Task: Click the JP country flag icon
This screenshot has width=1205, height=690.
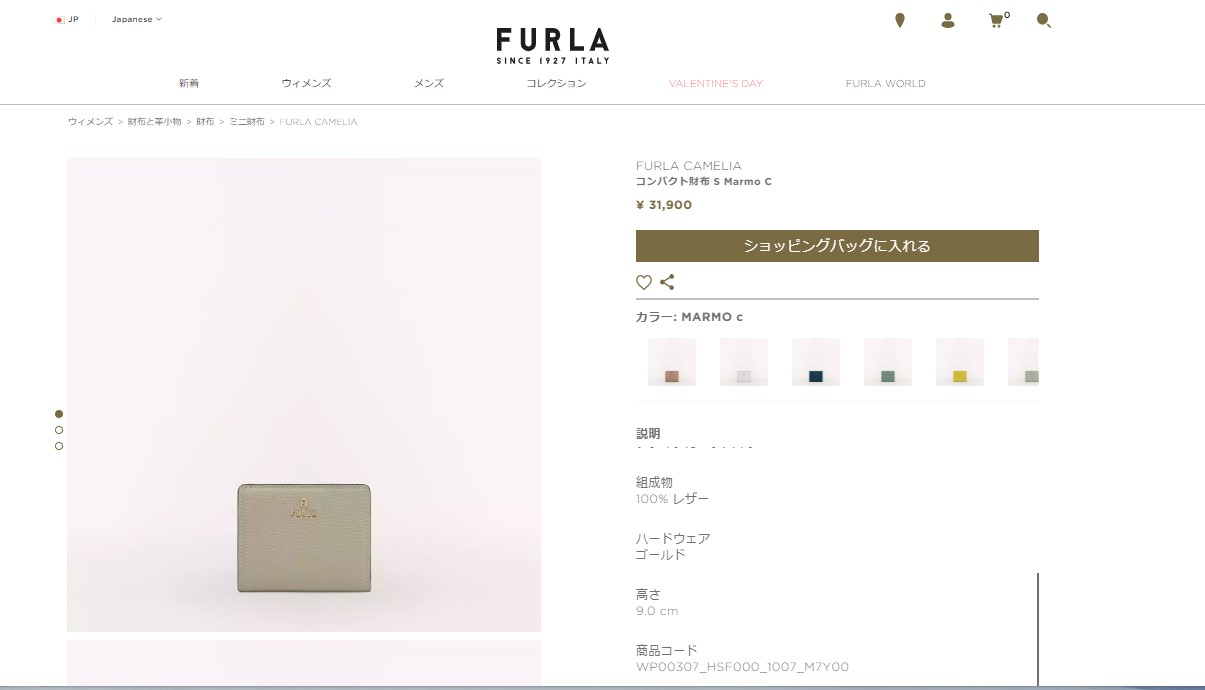Action: (60, 19)
